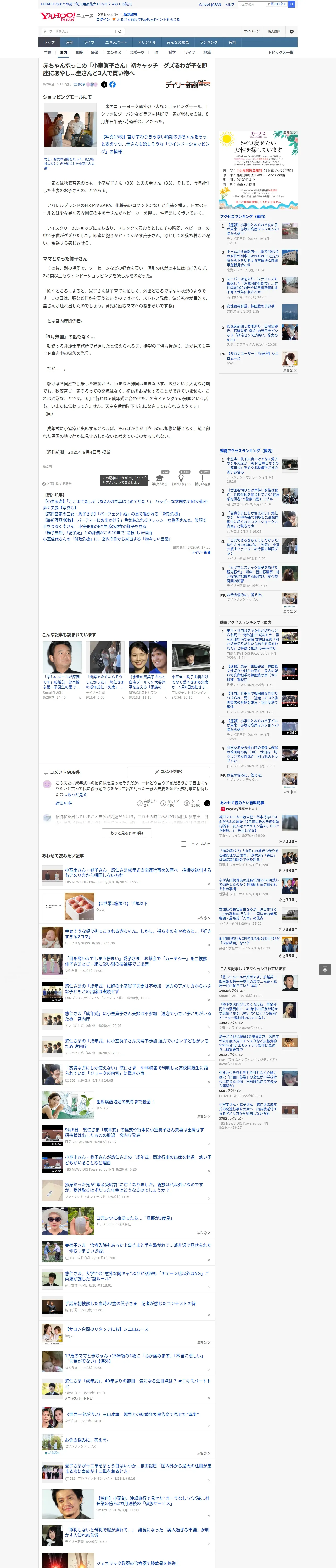Click うーん reaction icon on the first comment
This screenshot has height=1568, width=336.
point(187,804)
